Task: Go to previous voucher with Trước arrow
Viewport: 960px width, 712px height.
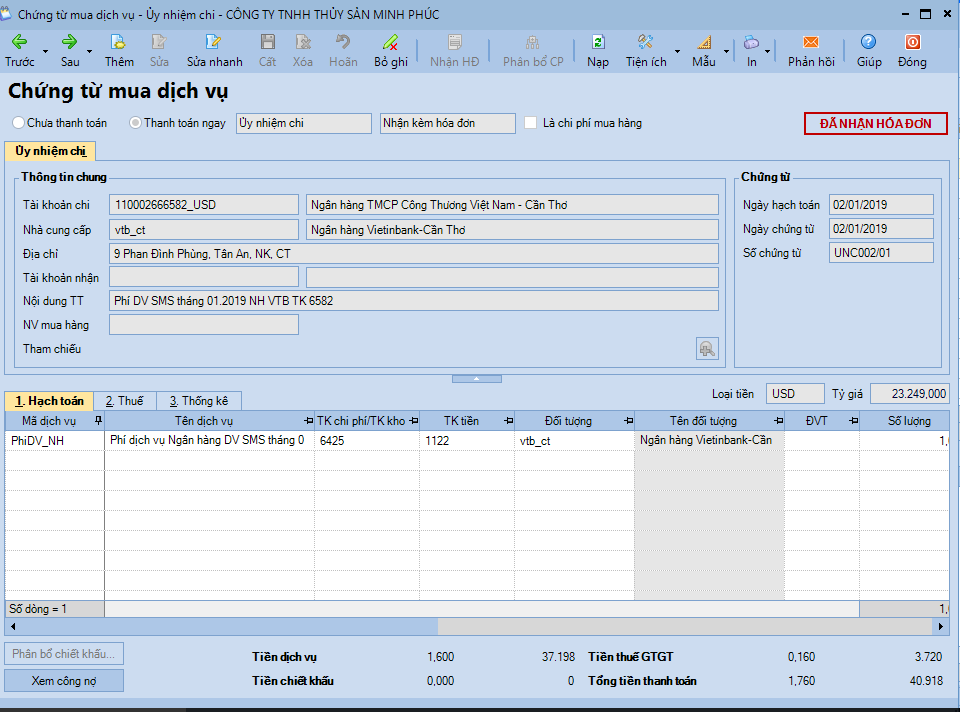Action: click(x=20, y=42)
